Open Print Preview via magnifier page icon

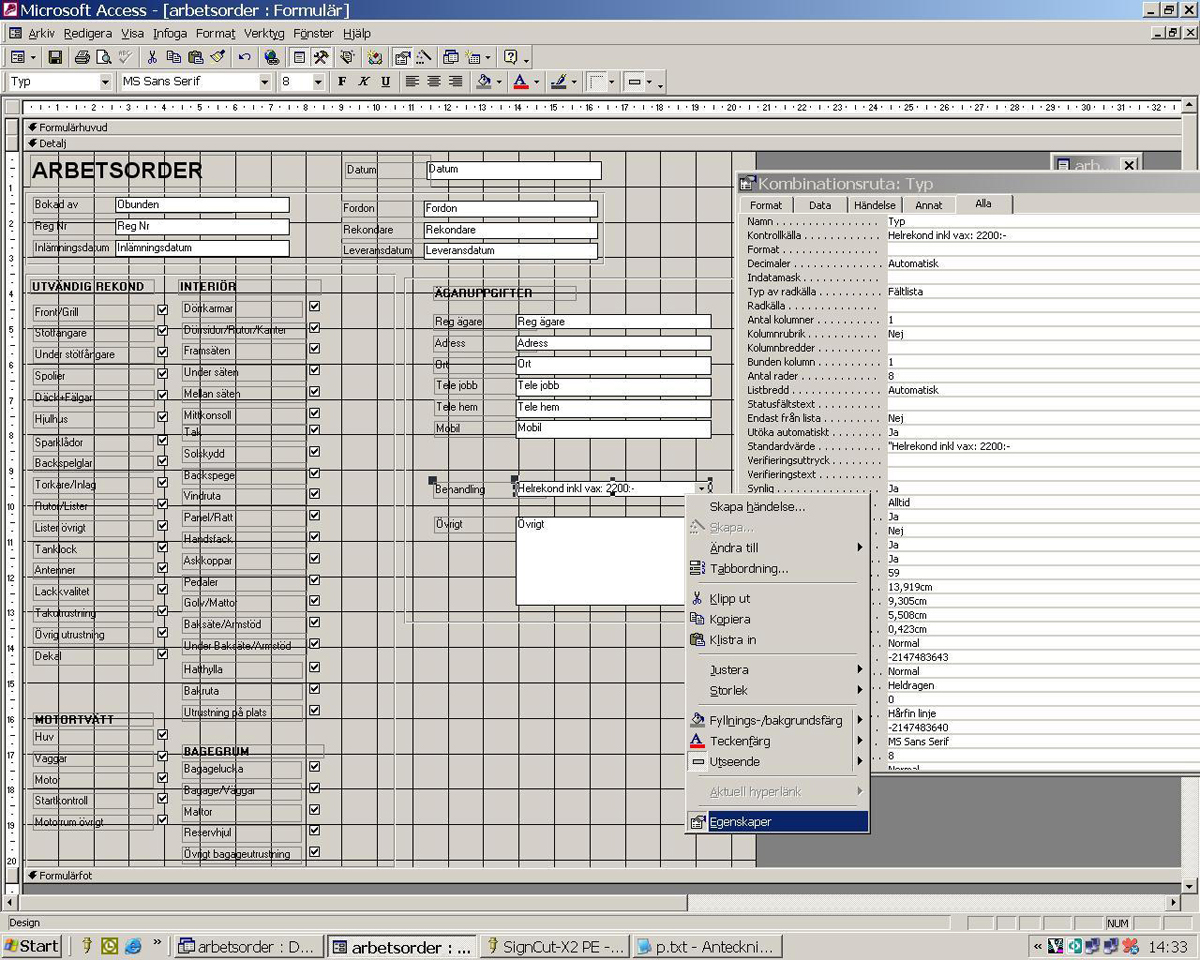pyautogui.click(x=103, y=58)
